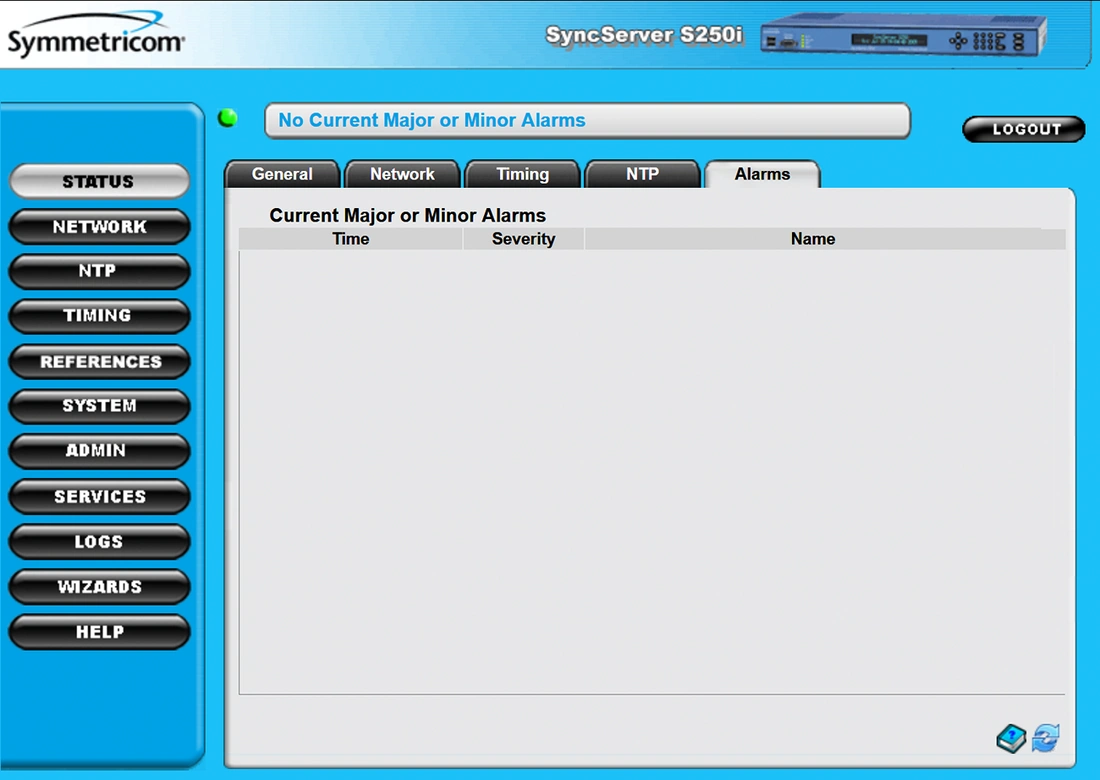The image size is (1100, 780).
Task: Click the LOGOUT button
Action: [1024, 129]
